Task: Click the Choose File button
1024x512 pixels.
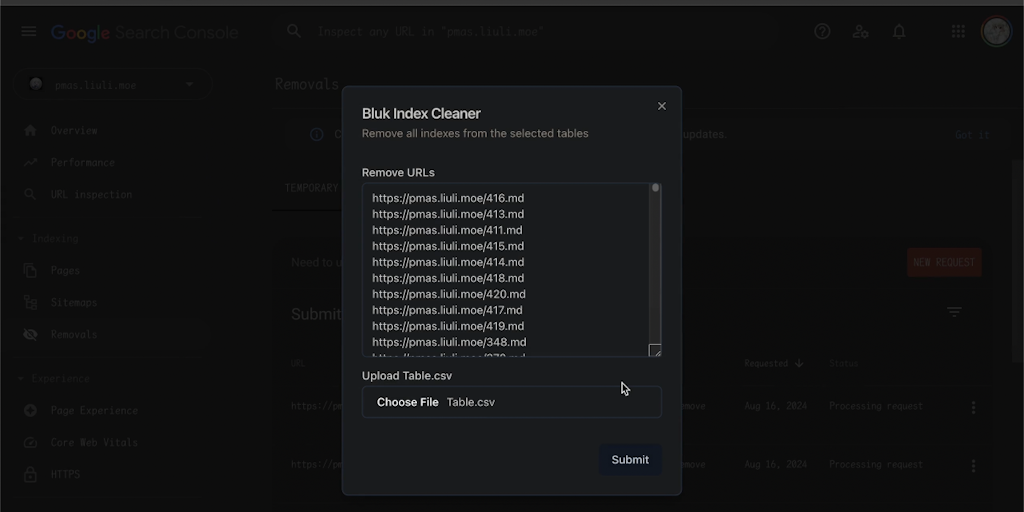Action: [407, 402]
